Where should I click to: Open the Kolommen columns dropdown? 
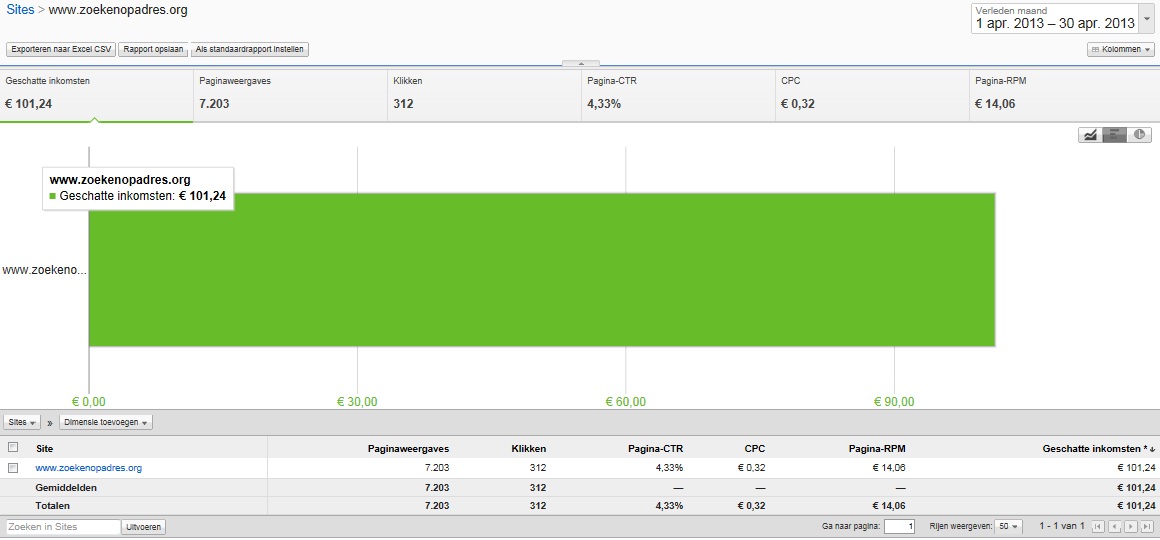[1121, 50]
